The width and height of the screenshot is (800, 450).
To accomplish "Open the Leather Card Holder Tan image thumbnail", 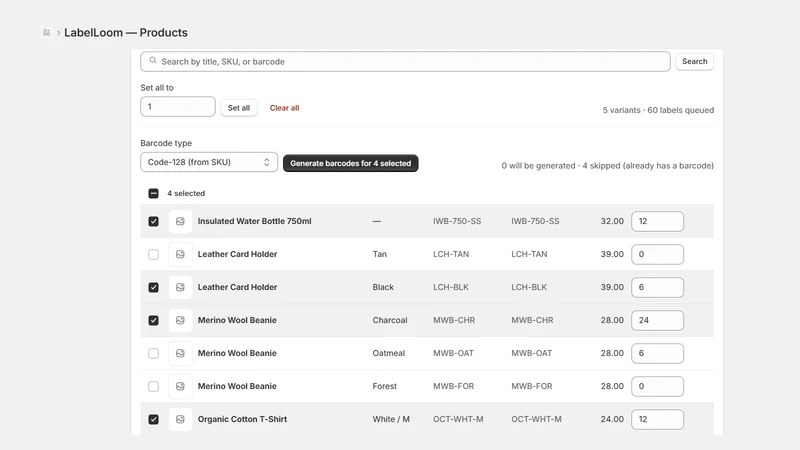I will [x=180, y=254].
